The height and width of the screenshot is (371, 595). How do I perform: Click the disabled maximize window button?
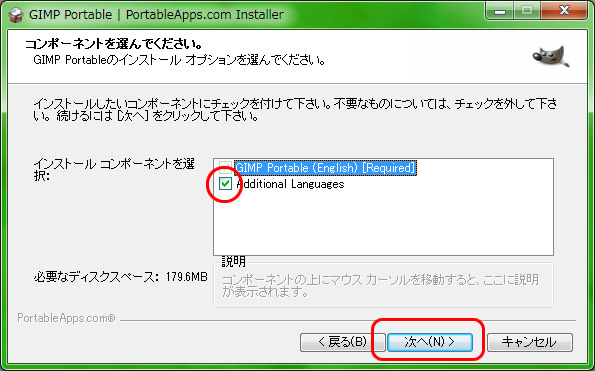tap(527, 11)
